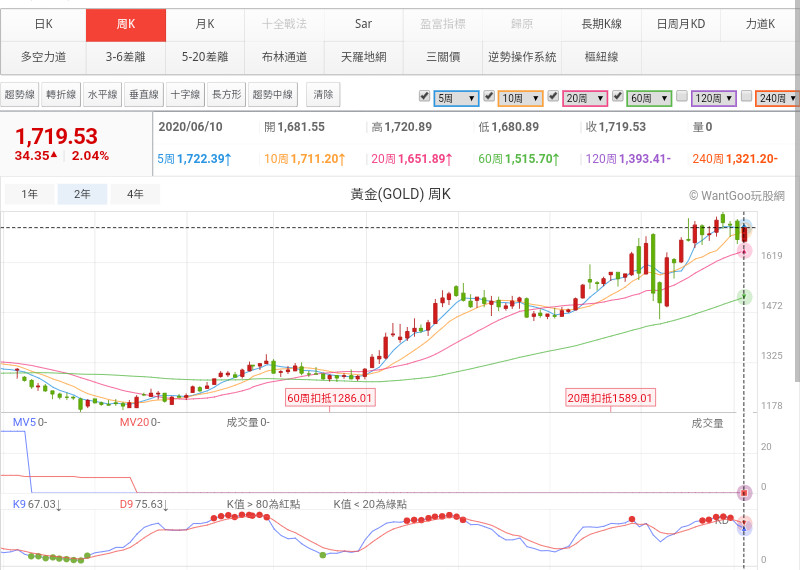The width and height of the screenshot is (800, 570).
Task: Enable the 120周 moving average checkbox
Action: coord(681,96)
